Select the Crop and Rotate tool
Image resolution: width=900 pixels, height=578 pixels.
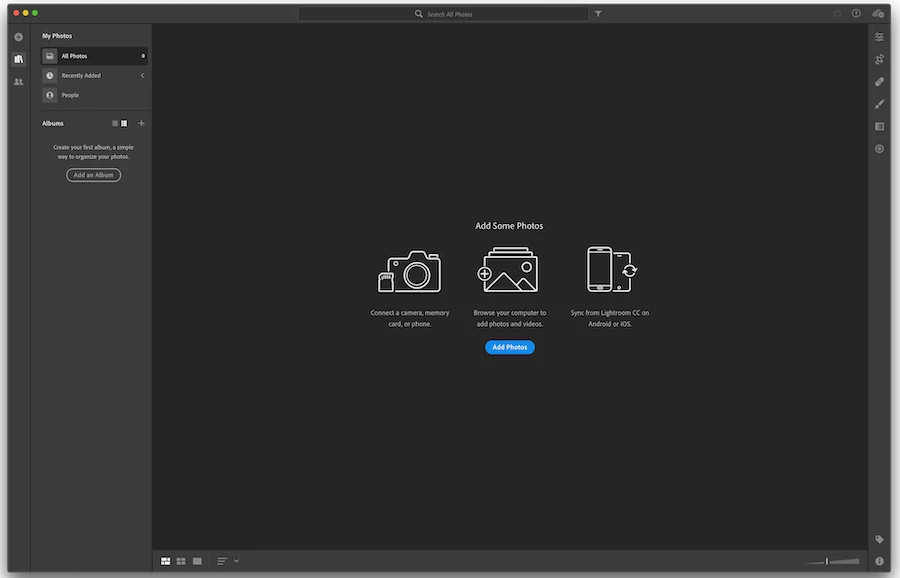coord(879,59)
